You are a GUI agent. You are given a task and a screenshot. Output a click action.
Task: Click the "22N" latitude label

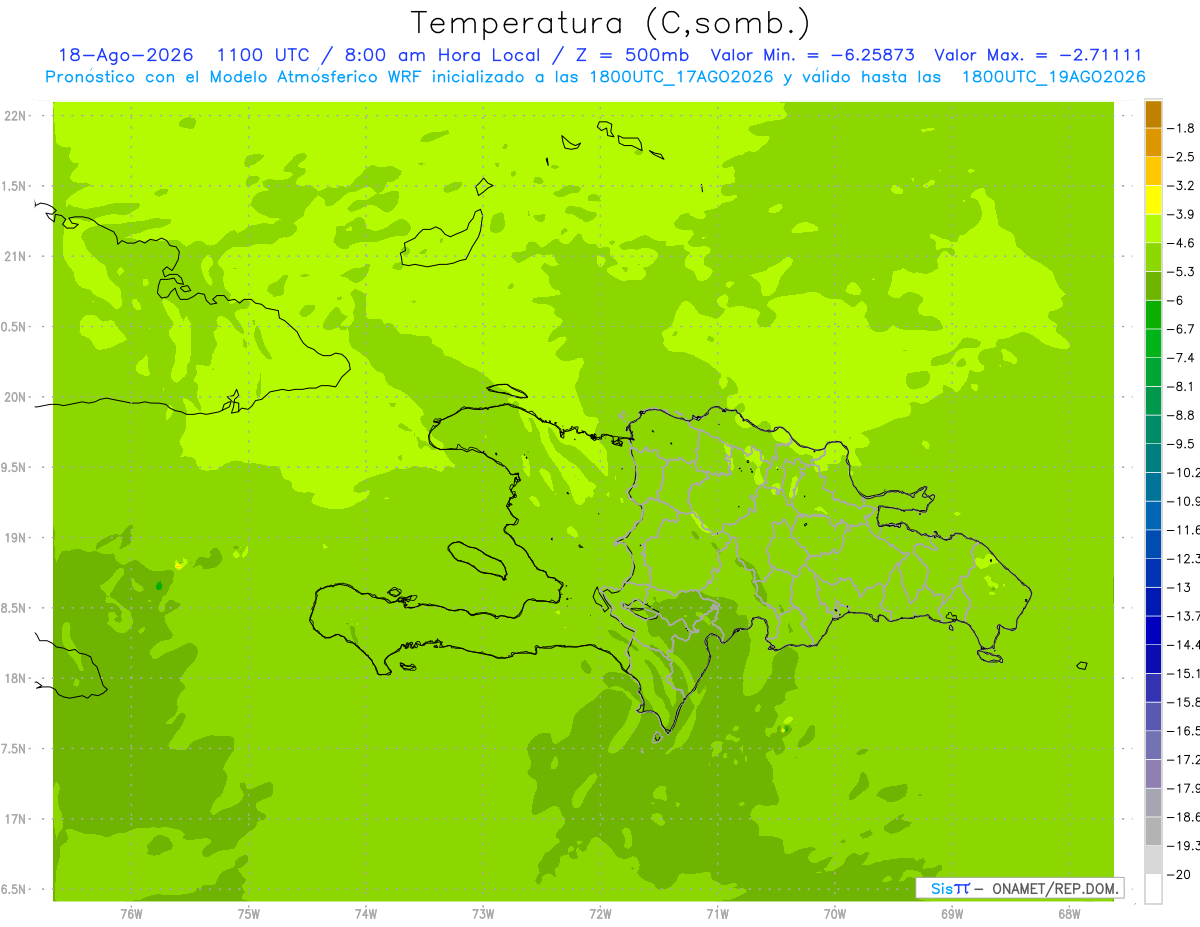pos(17,116)
